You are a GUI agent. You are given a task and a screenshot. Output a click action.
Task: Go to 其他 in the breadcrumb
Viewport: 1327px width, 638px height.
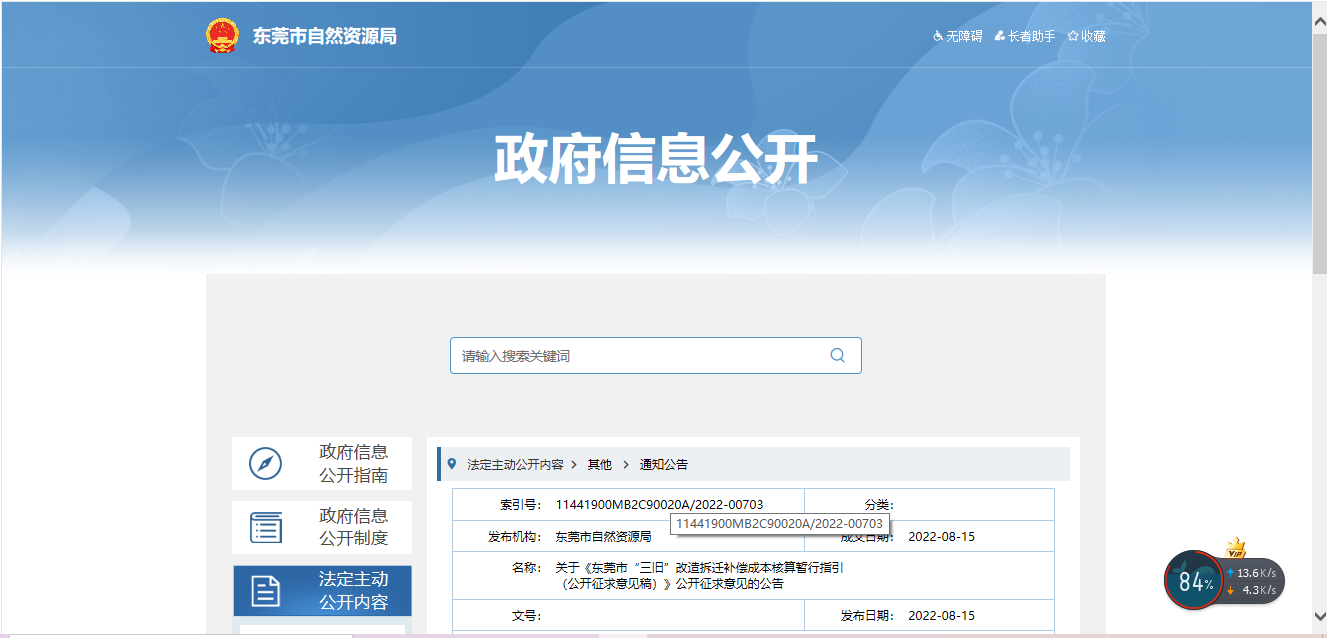[599, 465]
